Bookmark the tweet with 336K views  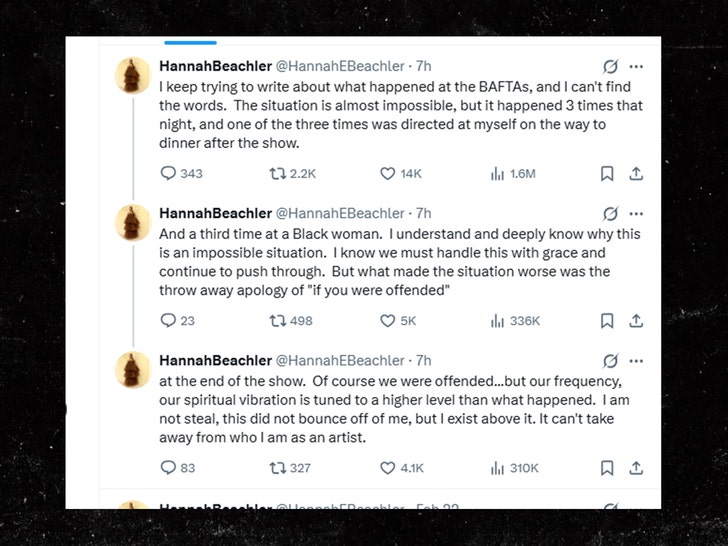606,320
